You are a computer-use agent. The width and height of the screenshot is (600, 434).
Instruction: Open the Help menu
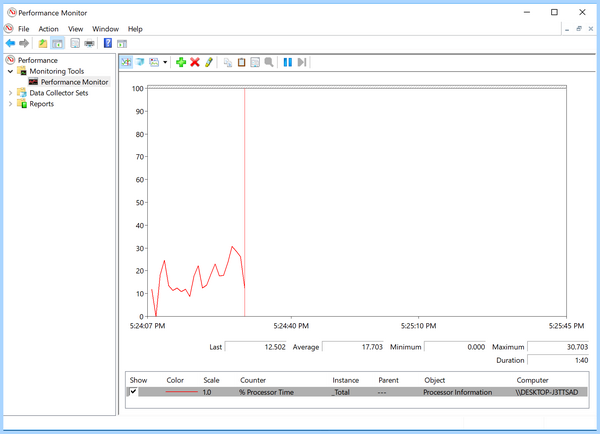pos(135,29)
